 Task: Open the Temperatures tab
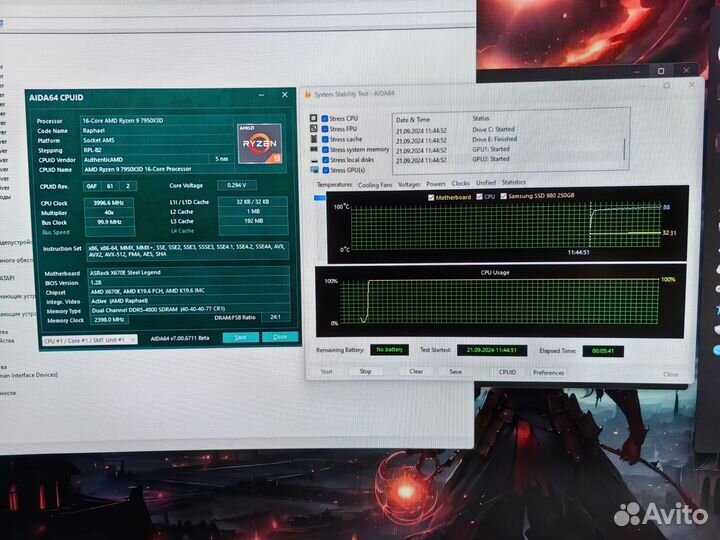334,185
